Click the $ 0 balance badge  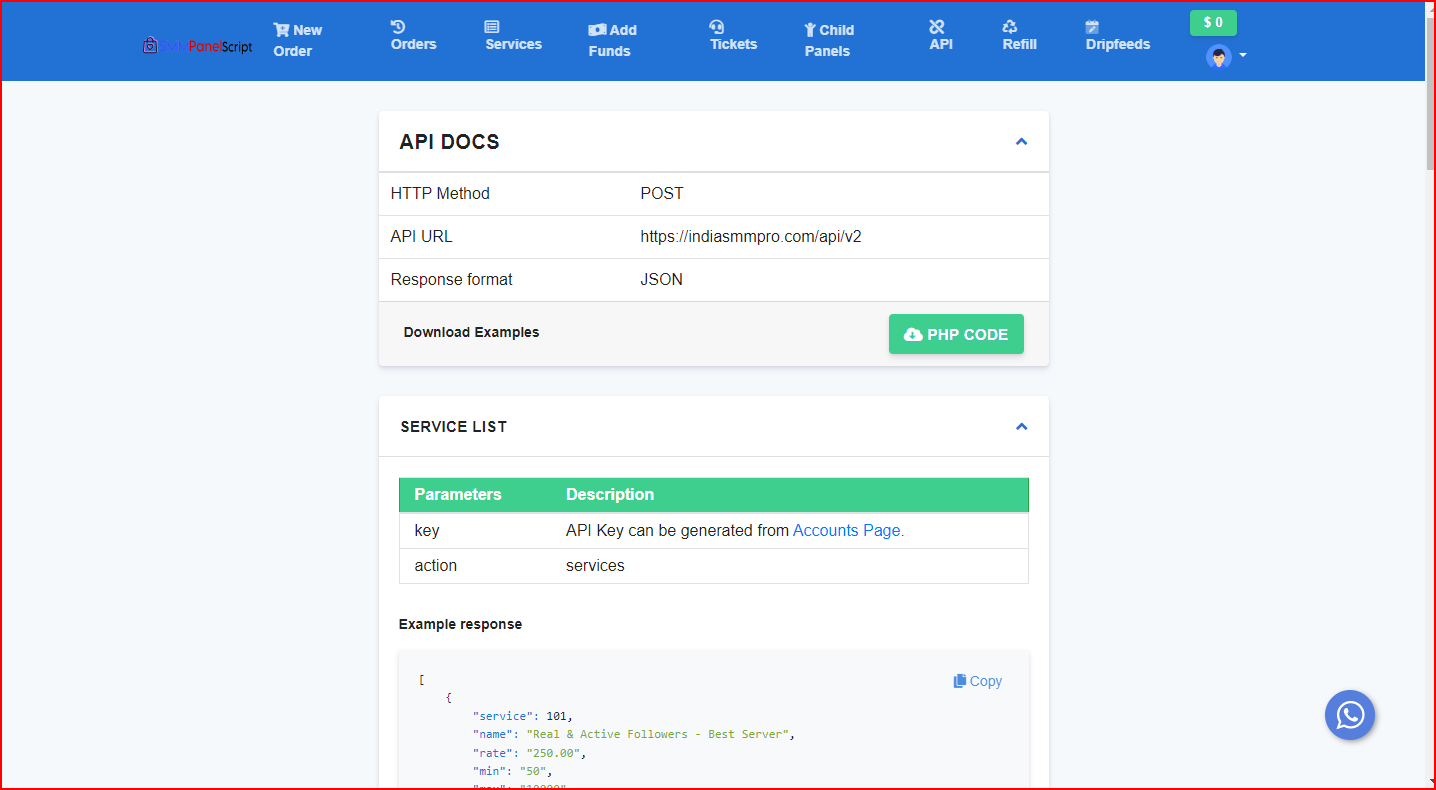click(x=1213, y=22)
